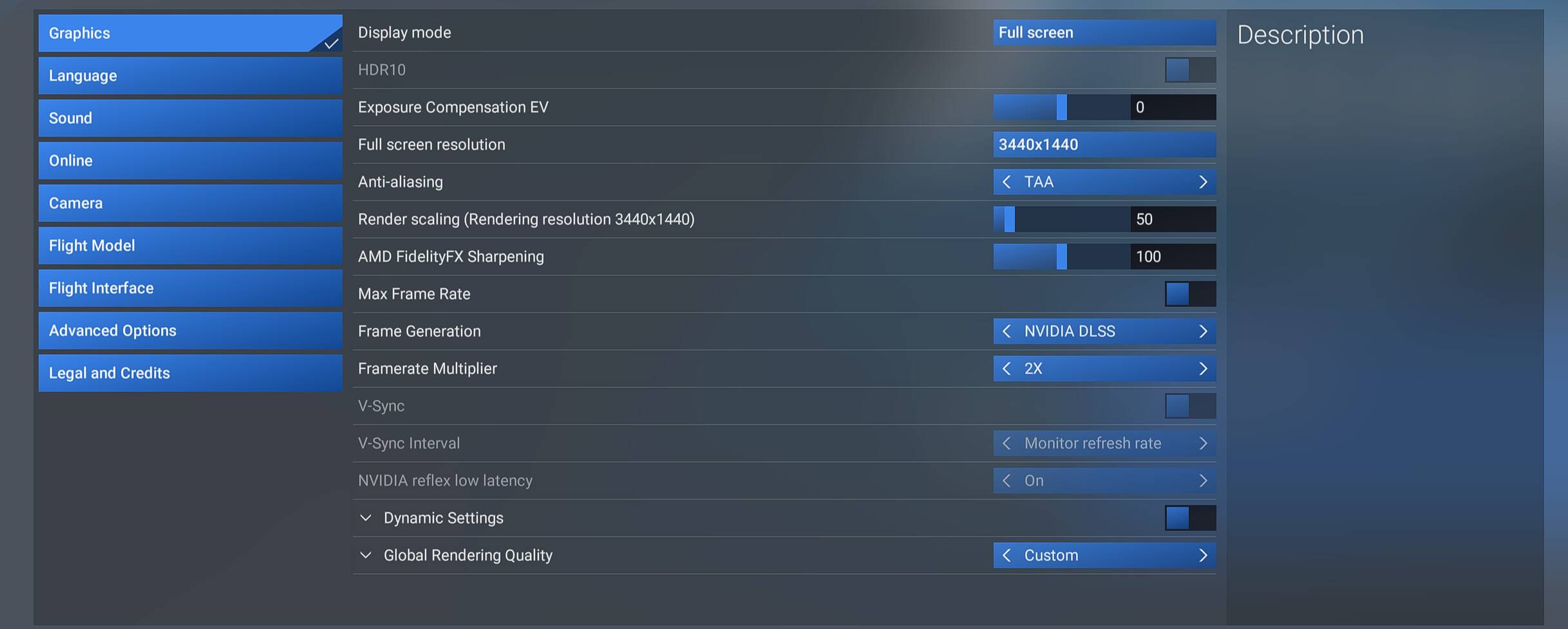This screenshot has height=629, width=1568.
Task: Click the Exposure Compensation value field showing 0
Action: (1173, 108)
